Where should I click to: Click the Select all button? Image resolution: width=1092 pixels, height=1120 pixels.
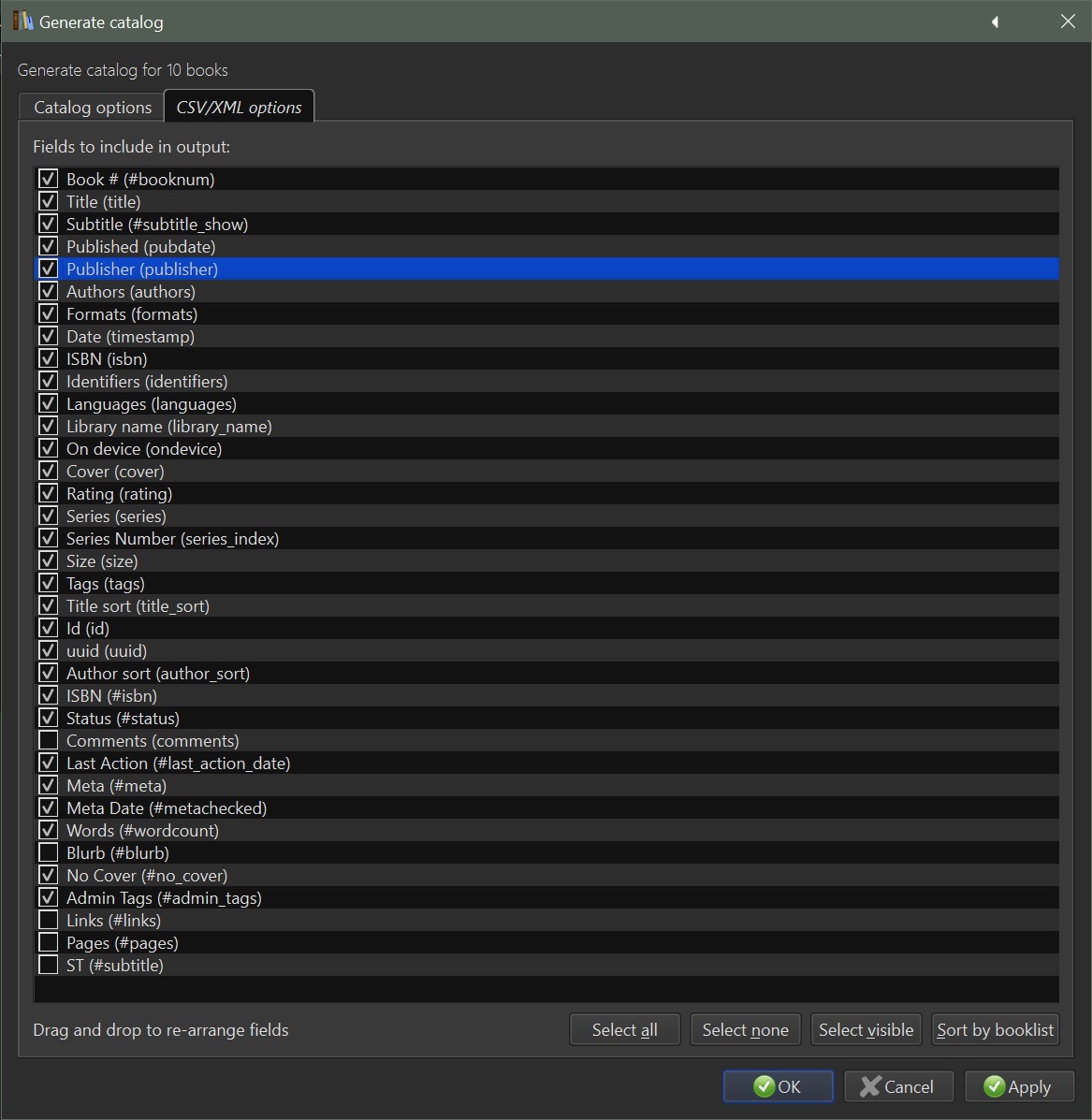click(x=624, y=1029)
